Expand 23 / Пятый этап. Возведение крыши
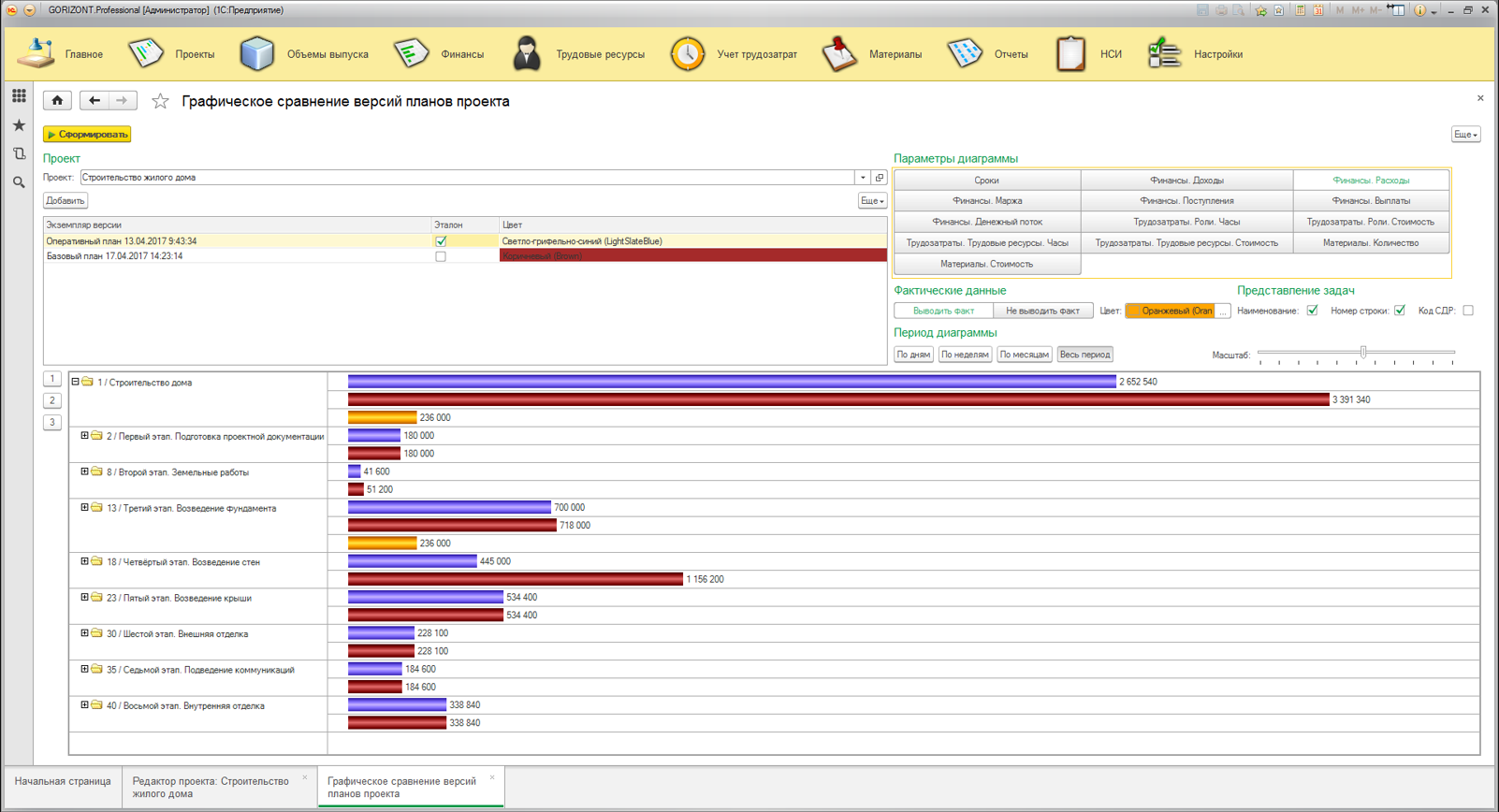1499x812 pixels. coord(84,598)
